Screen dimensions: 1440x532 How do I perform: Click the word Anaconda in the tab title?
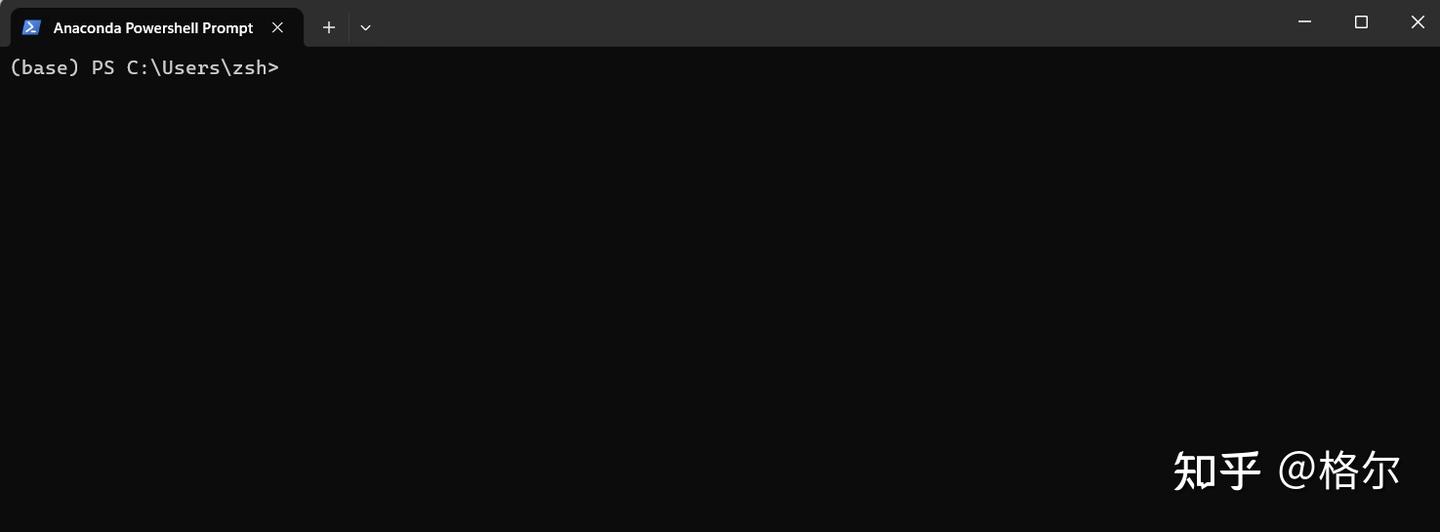pos(87,28)
